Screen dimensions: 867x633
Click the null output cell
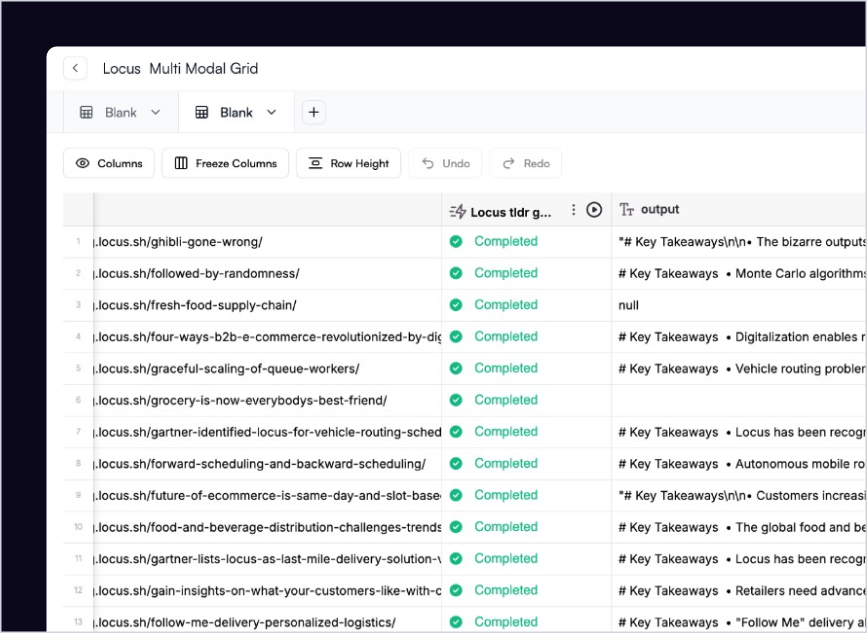(739, 305)
